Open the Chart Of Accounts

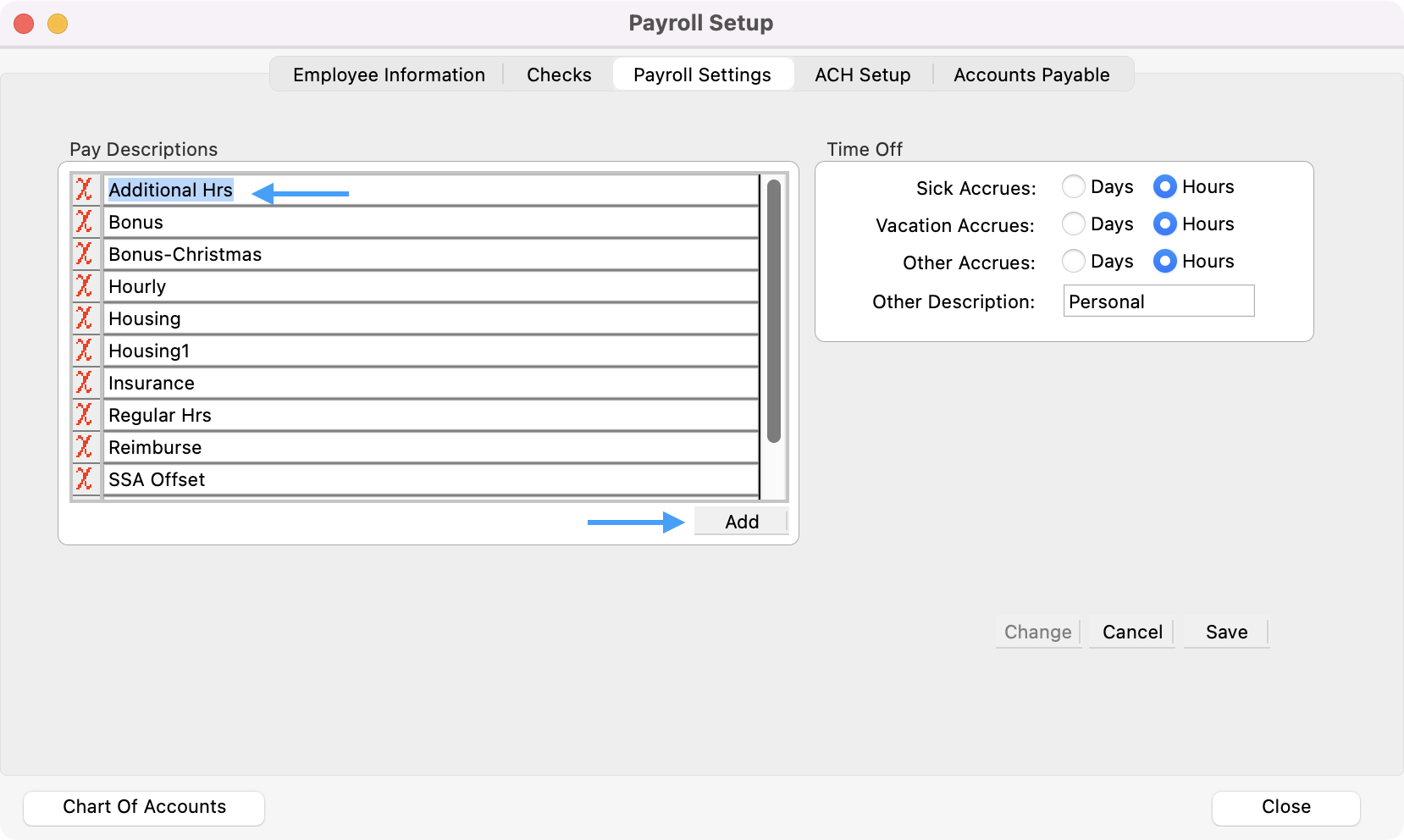click(143, 807)
